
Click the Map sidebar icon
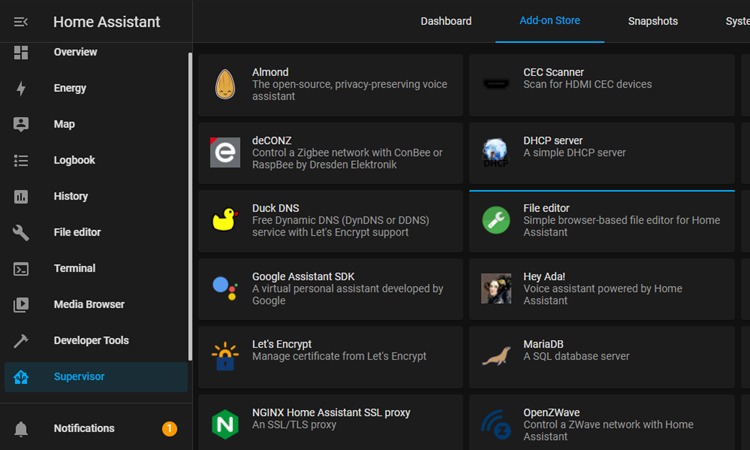tap(21, 124)
